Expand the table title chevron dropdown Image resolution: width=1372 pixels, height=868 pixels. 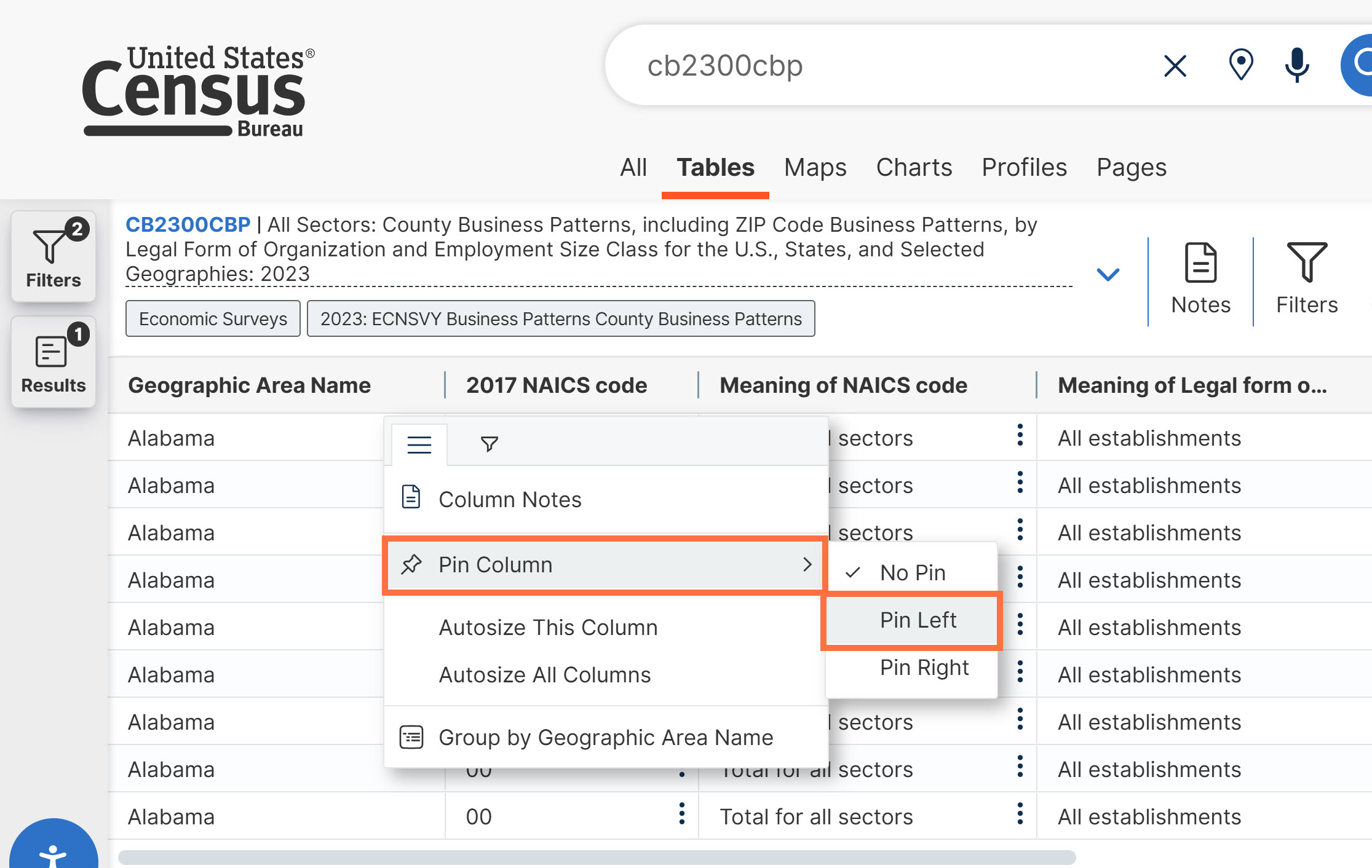pos(1108,274)
